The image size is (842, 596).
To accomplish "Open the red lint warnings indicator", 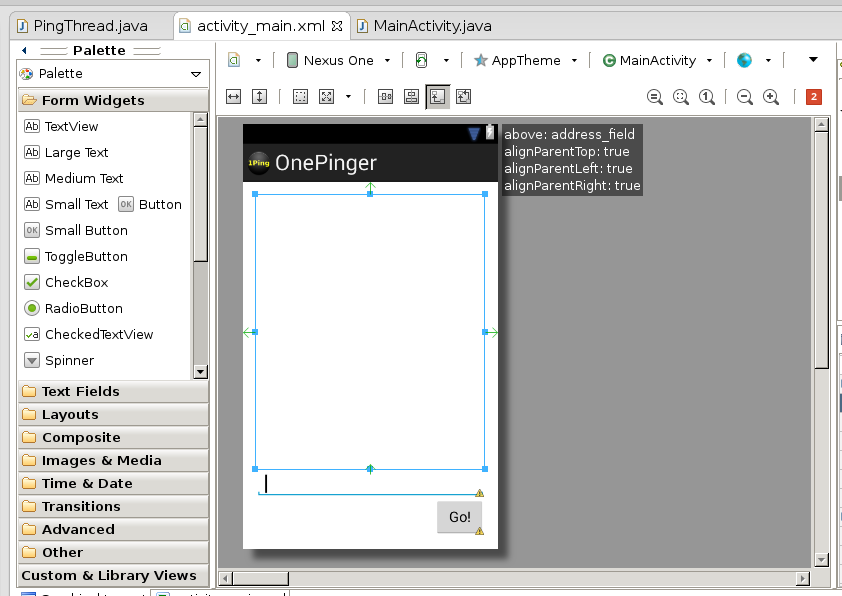I will 814,97.
